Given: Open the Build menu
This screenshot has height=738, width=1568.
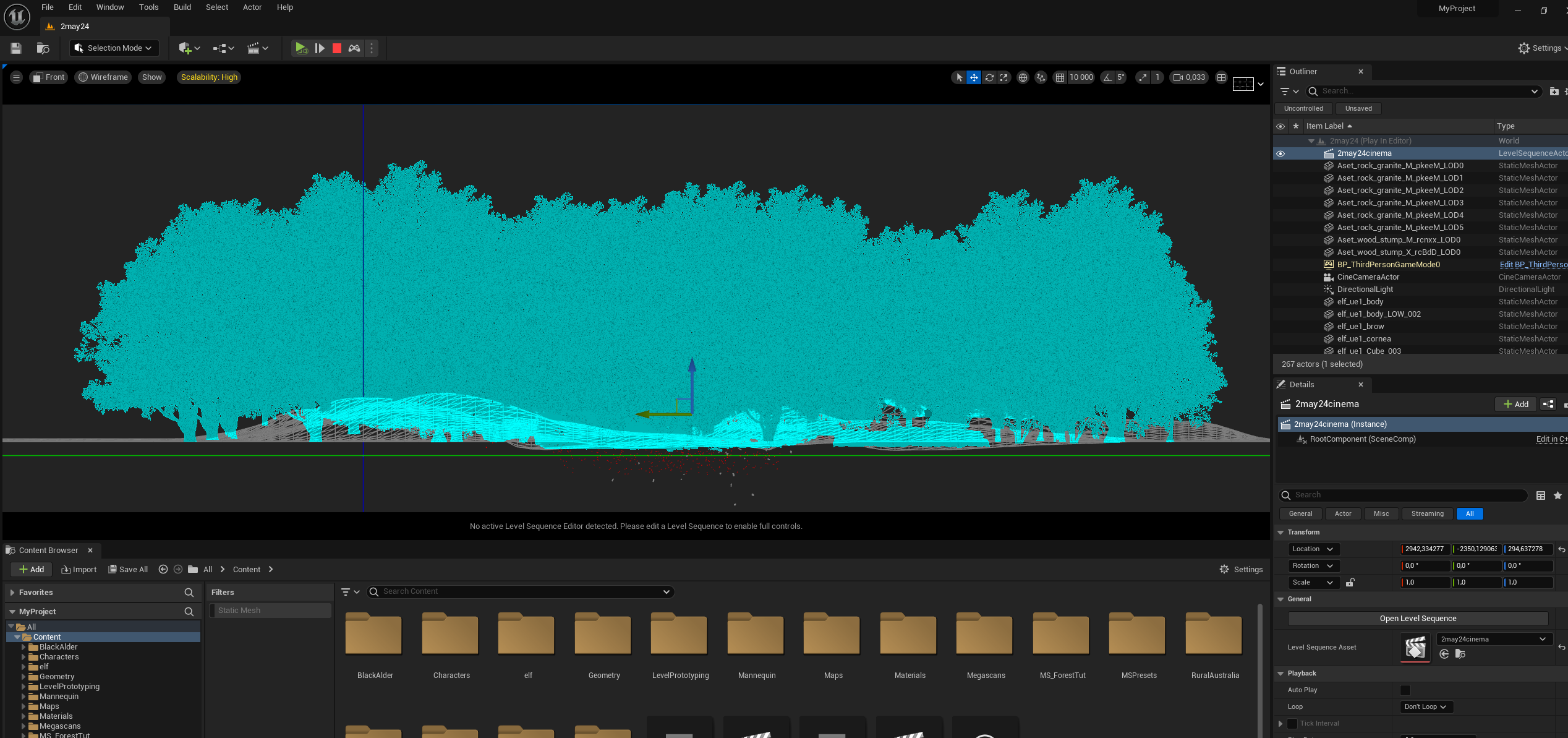Looking at the screenshot, I should 182,7.
